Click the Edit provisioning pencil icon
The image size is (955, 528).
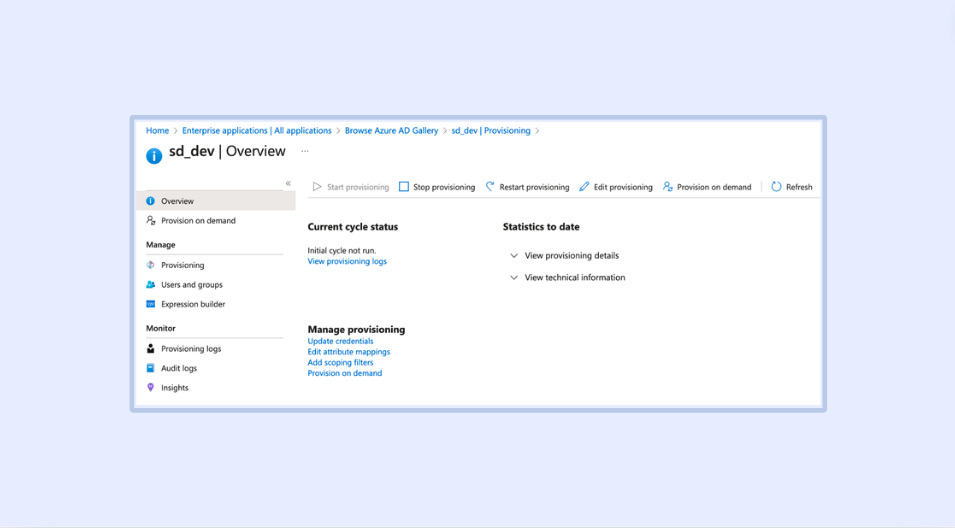coord(584,186)
